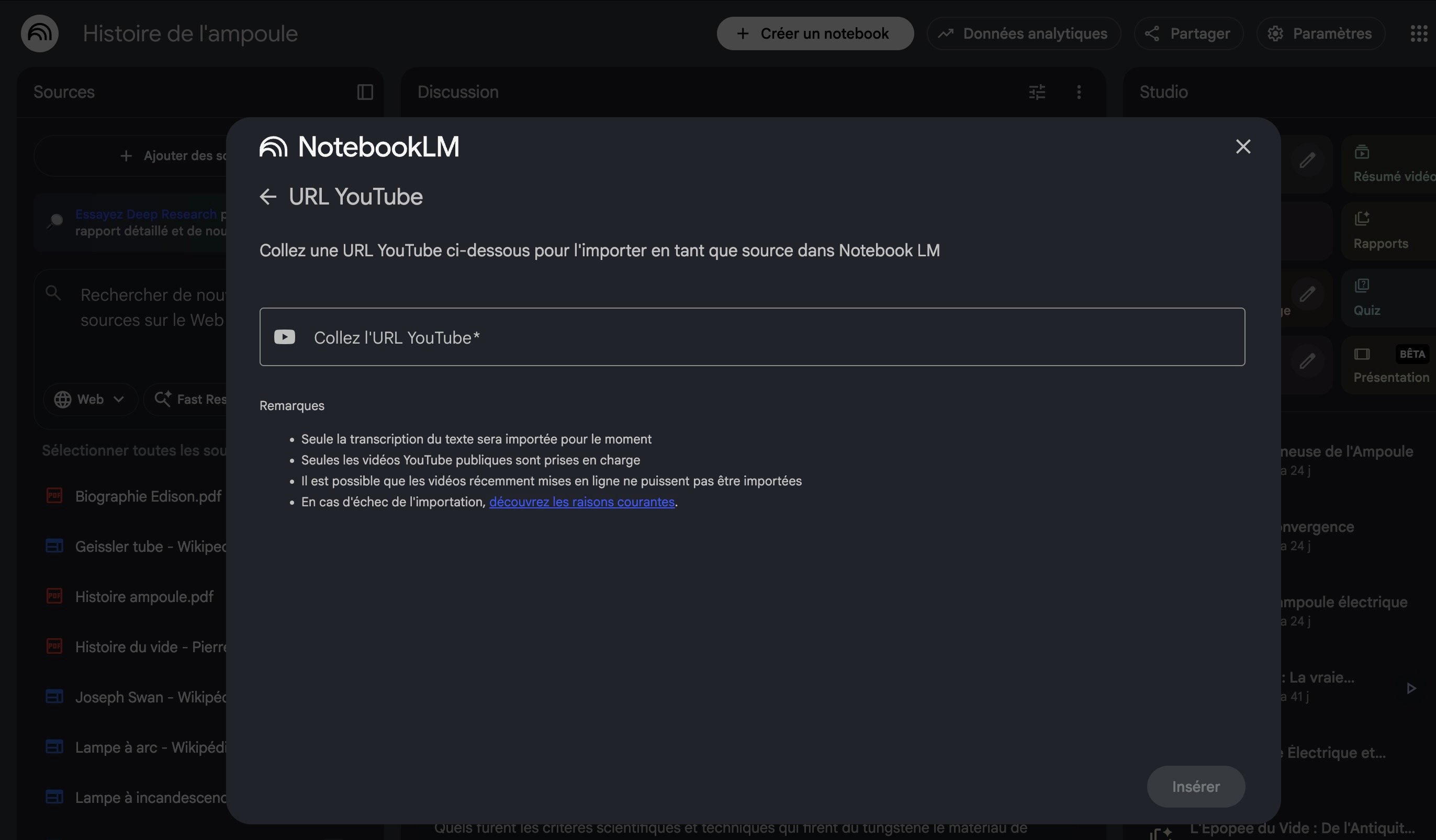1436x840 pixels.
Task: Close the NotebookLM dialog
Action: click(x=1243, y=147)
